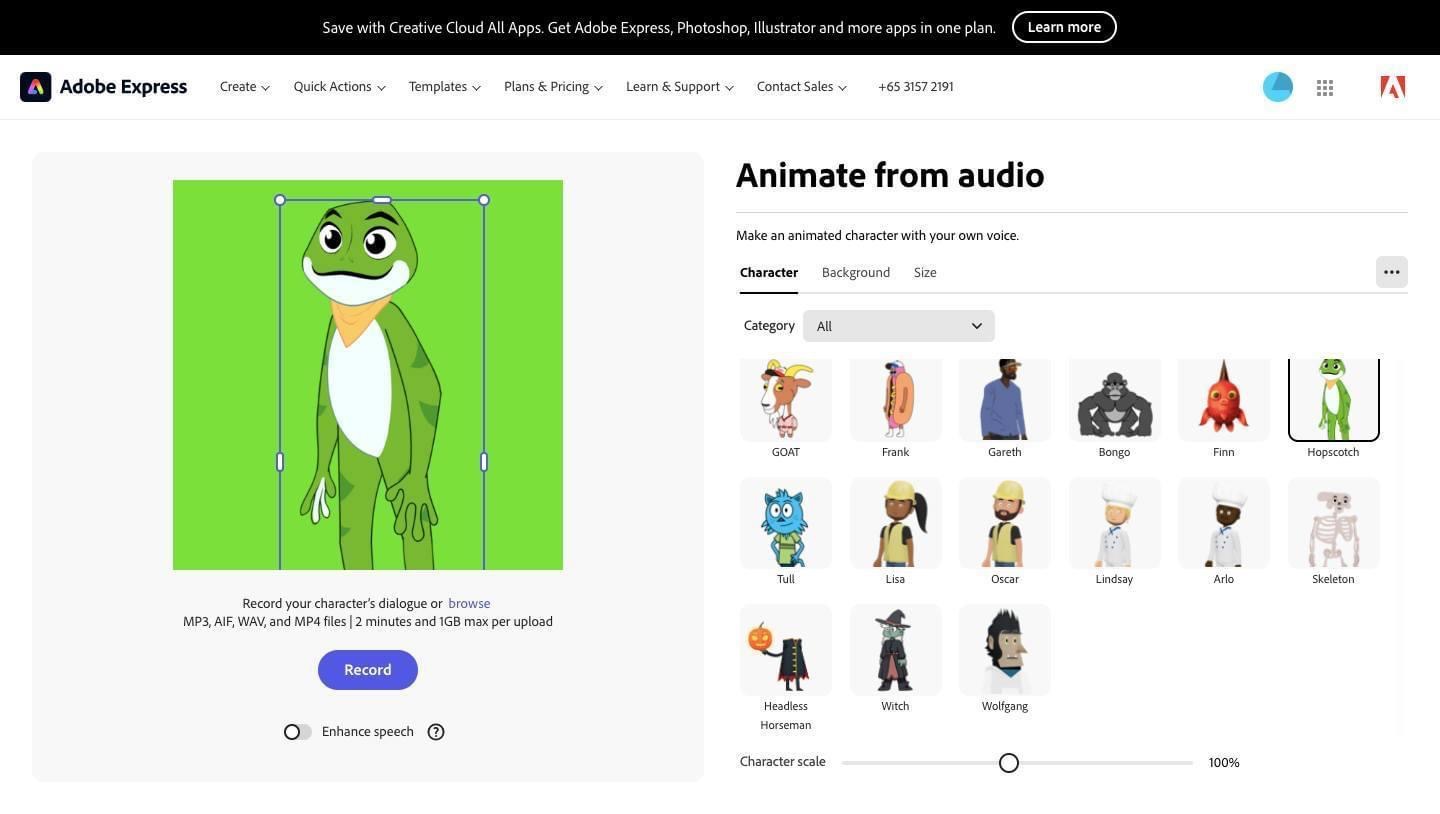Open the apps grid launcher icon
Image resolution: width=1440 pixels, height=814 pixels.
[x=1325, y=88]
